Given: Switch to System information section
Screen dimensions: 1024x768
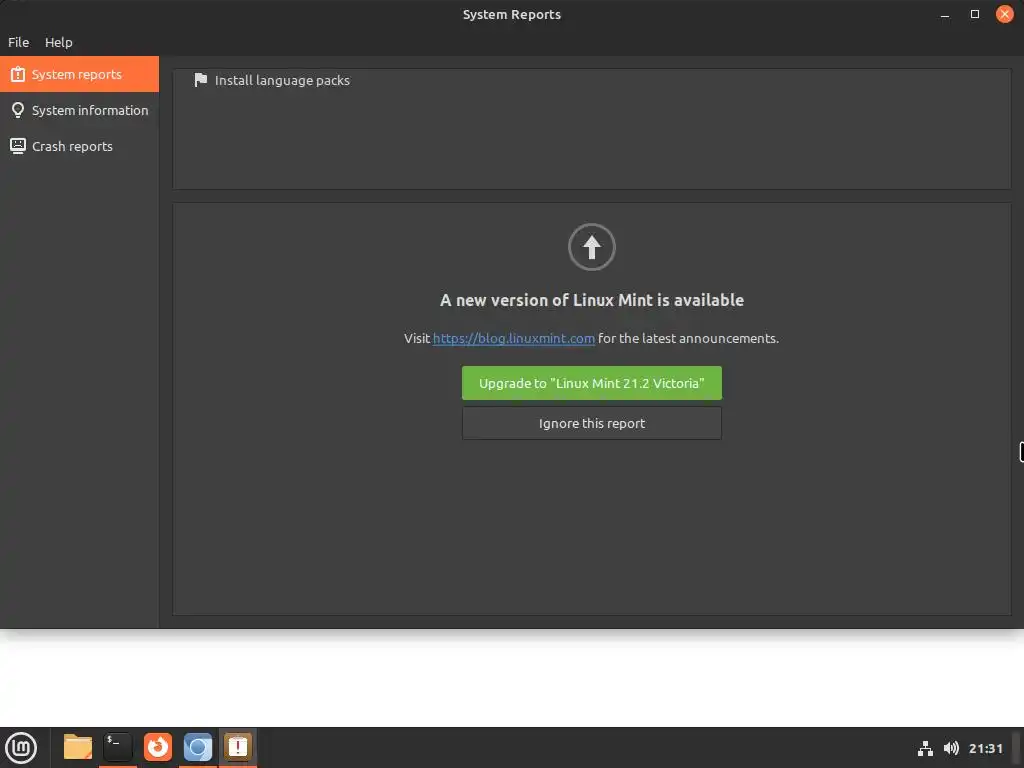Looking at the screenshot, I should tap(79, 110).
